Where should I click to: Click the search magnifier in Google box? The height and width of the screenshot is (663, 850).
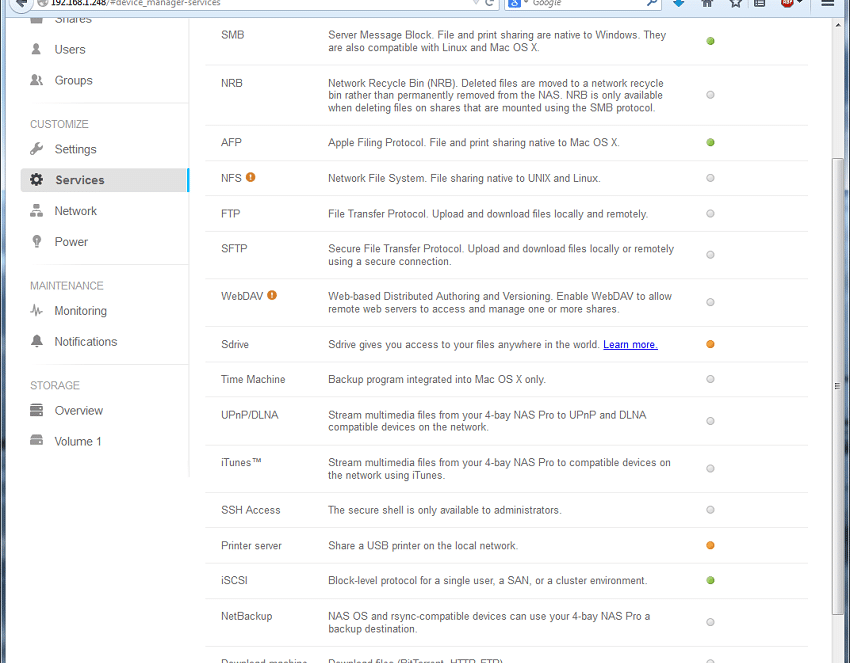(x=652, y=3)
